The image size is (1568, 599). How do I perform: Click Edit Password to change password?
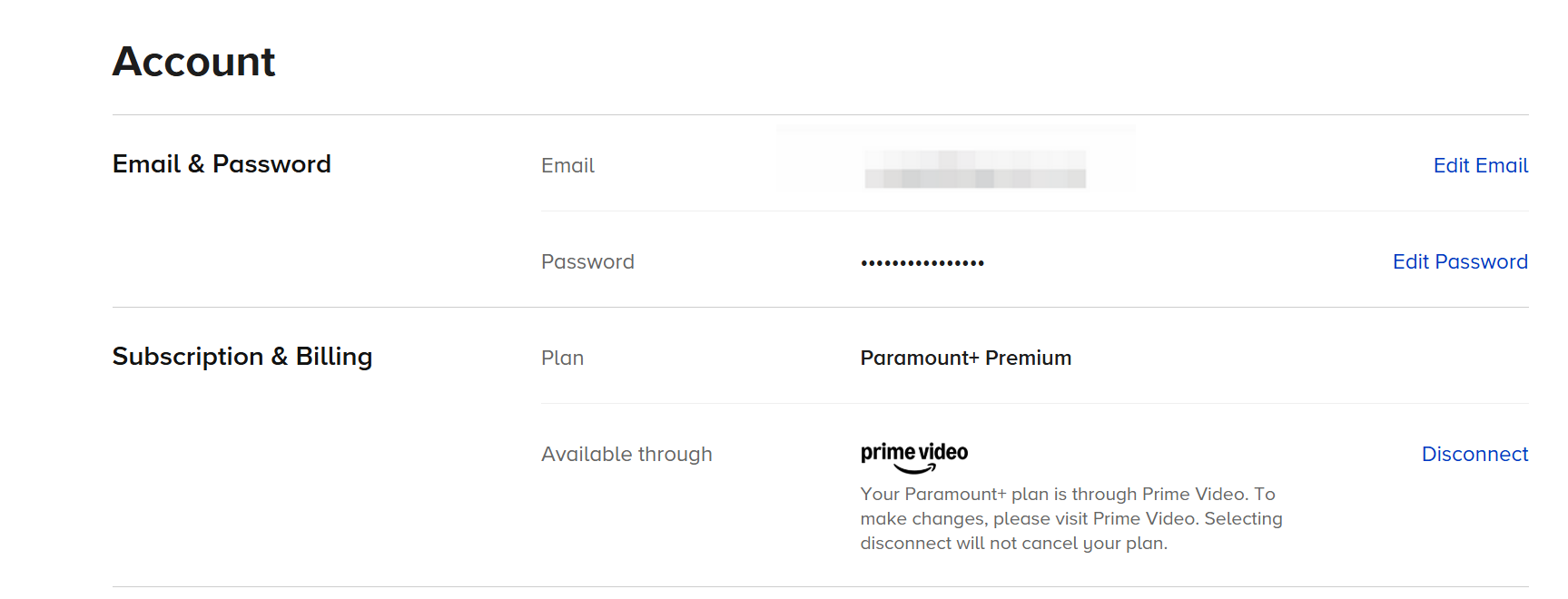1460,261
